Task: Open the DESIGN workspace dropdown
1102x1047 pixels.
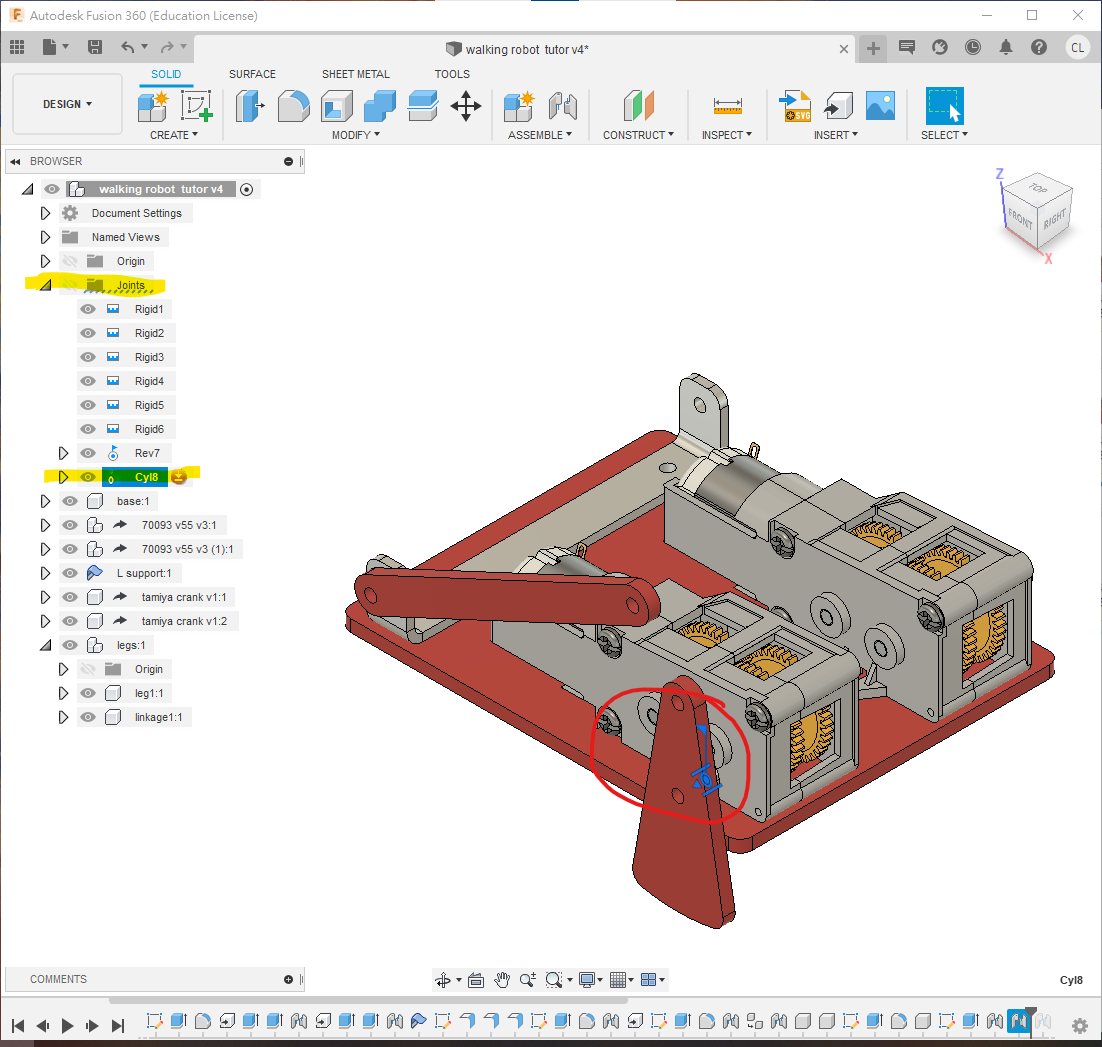Action: point(67,104)
